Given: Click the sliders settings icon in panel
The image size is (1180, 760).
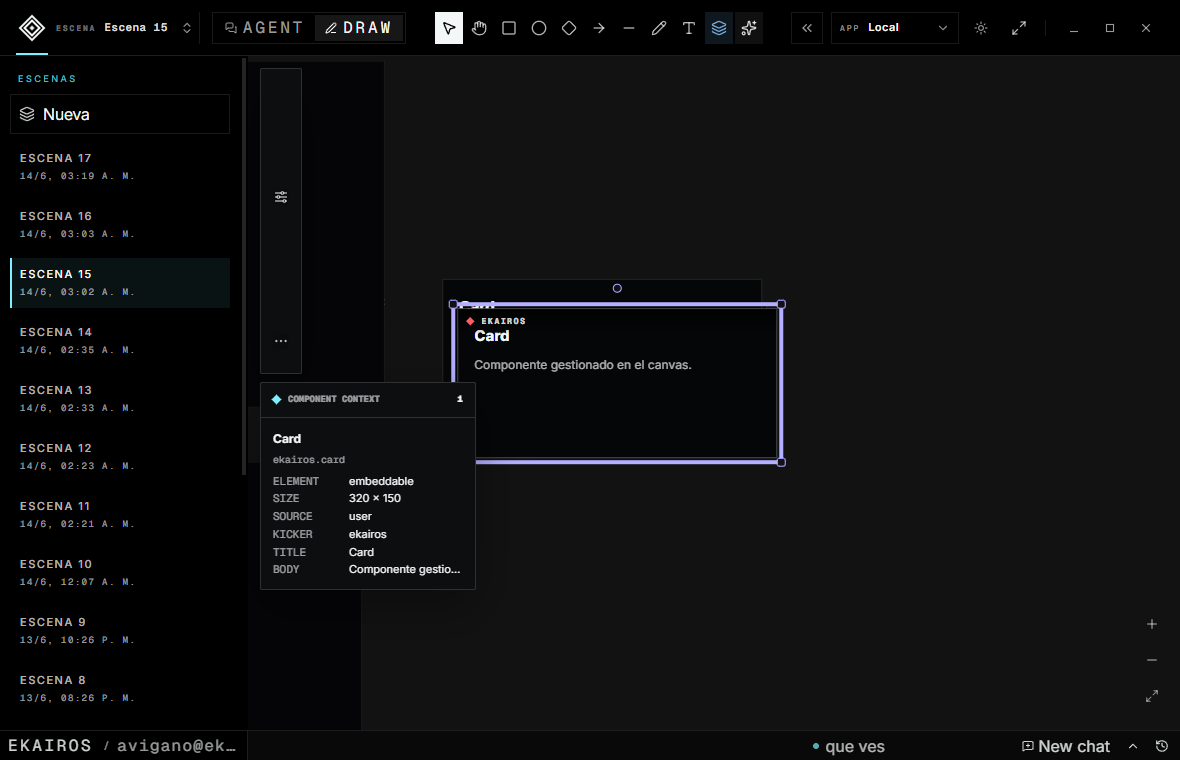Looking at the screenshot, I should click(281, 197).
